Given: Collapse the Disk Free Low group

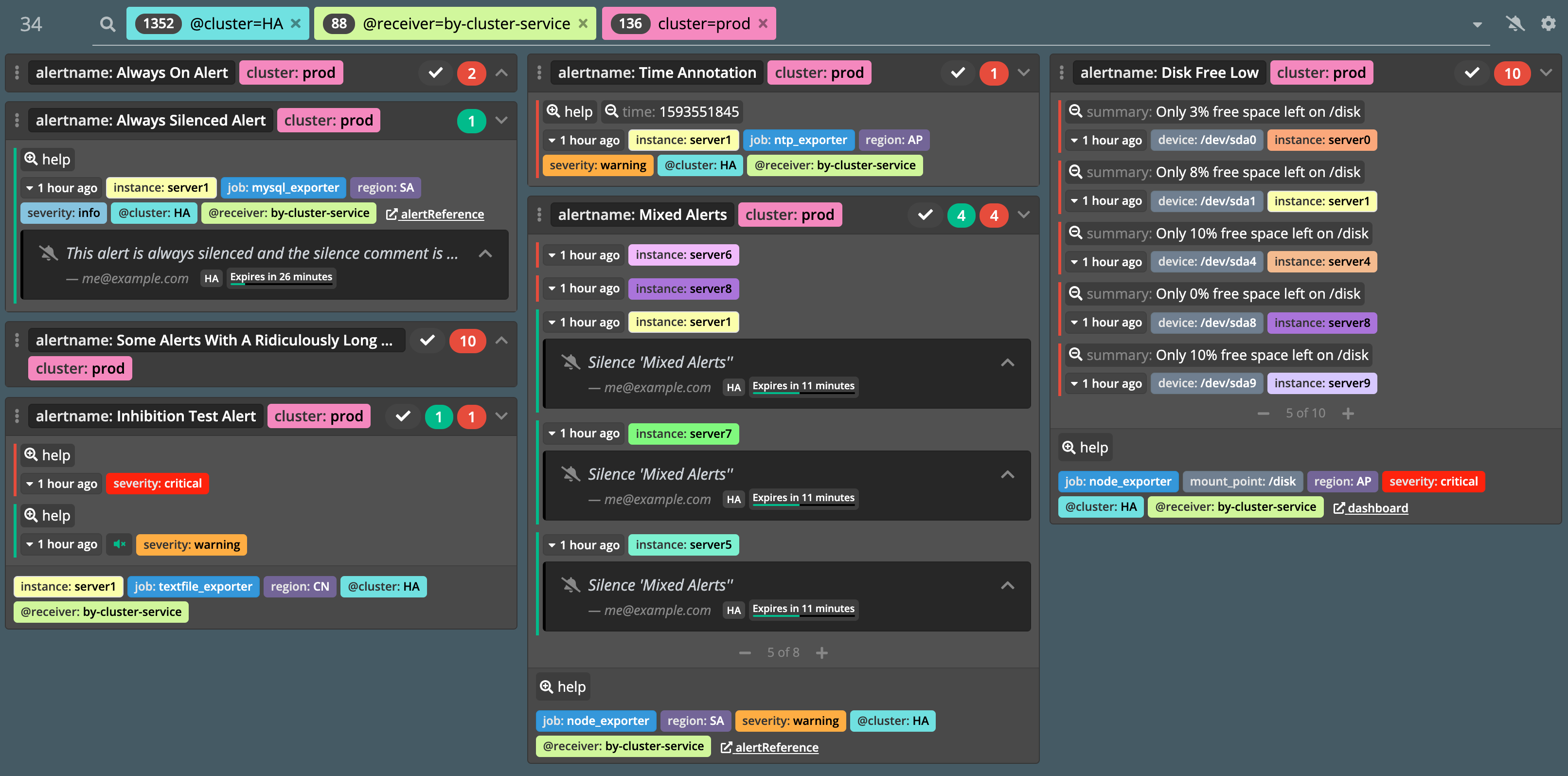Looking at the screenshot, I should pos(1546,72).
